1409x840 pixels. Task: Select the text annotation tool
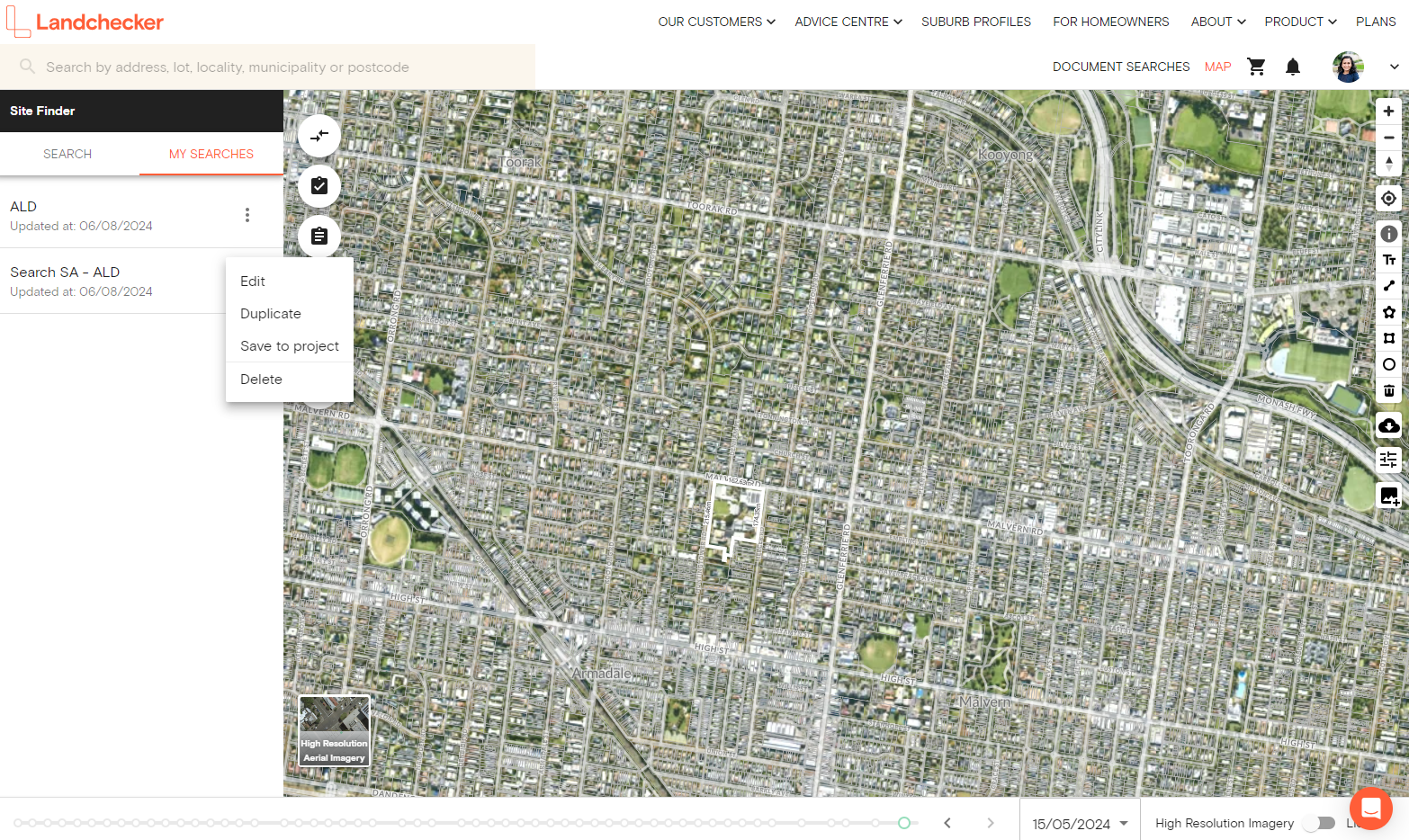pos(1388,260)
